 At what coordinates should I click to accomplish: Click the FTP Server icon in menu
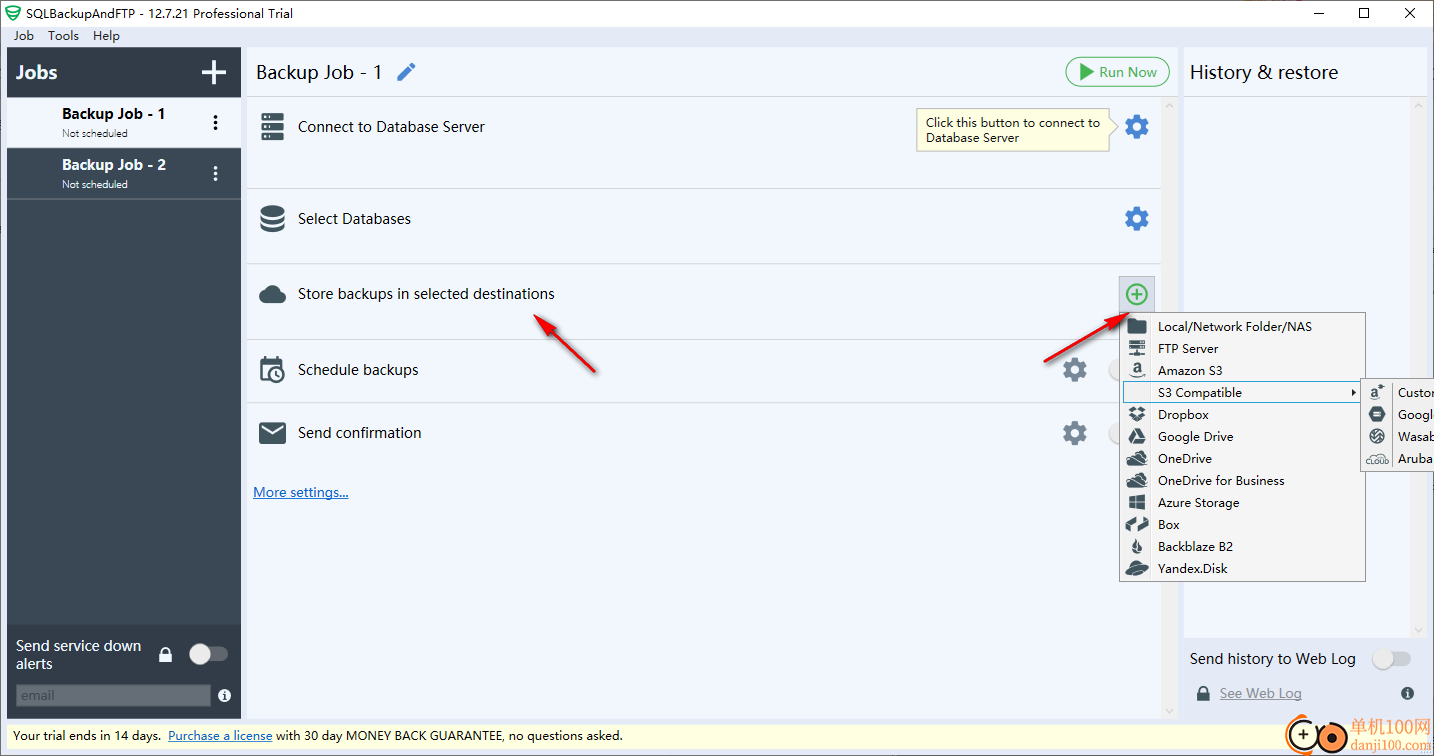click(1137, 349)
